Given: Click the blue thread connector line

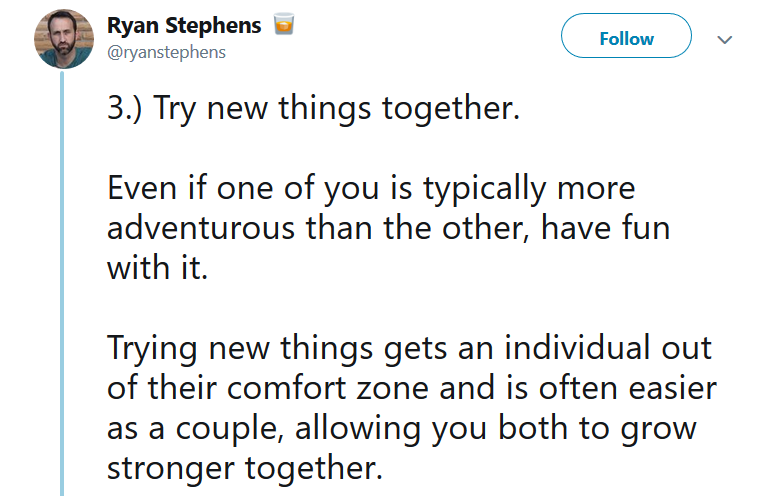Looking at the screenshot, I should coord(62,283).
